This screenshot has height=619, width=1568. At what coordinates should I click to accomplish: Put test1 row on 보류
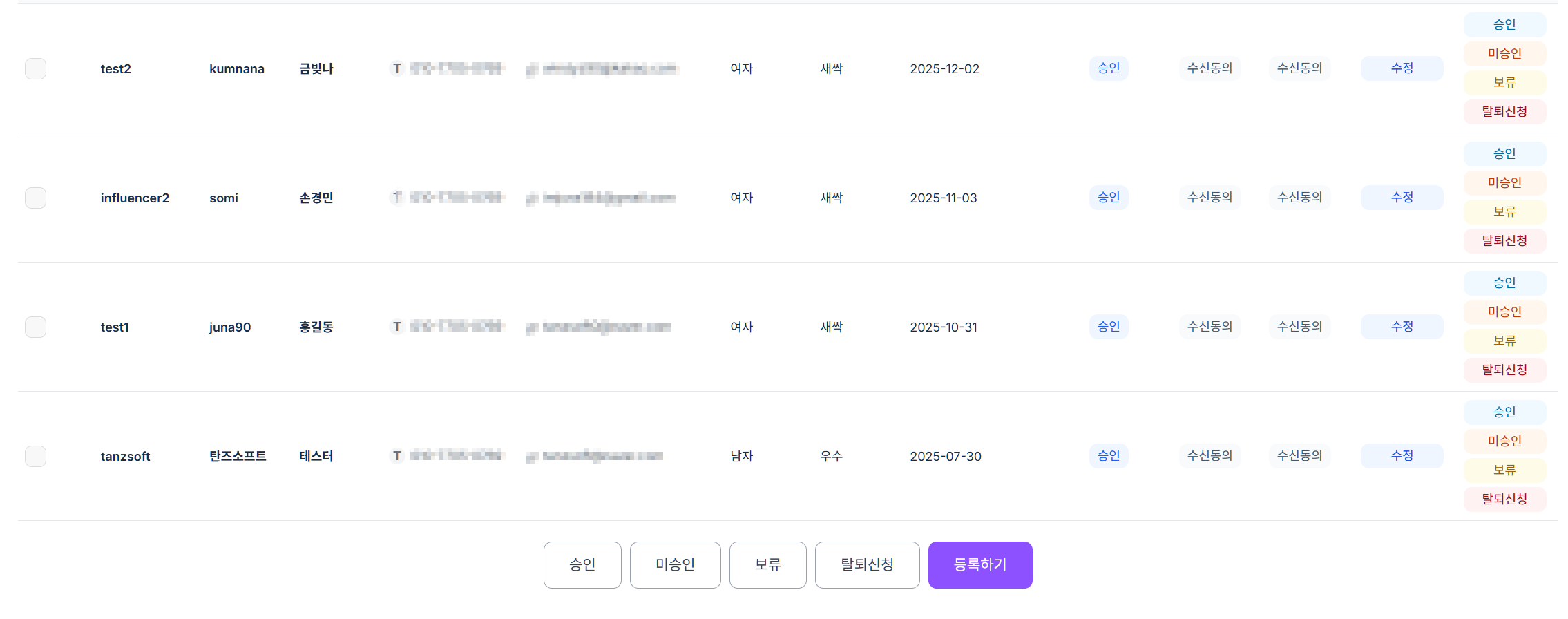click(1504, 341)
